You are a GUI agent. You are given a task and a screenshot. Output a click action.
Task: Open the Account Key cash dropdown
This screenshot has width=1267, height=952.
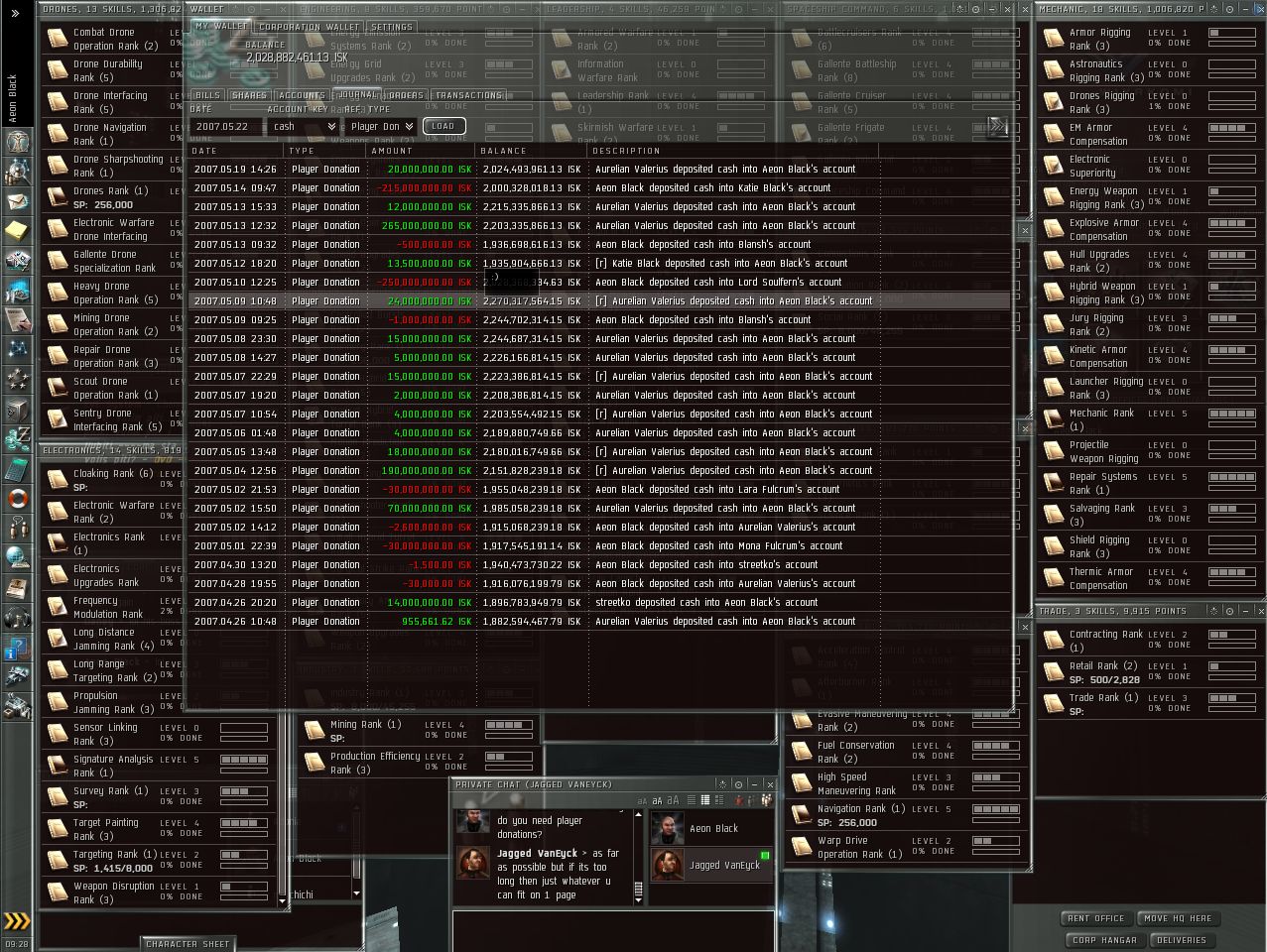305,126
